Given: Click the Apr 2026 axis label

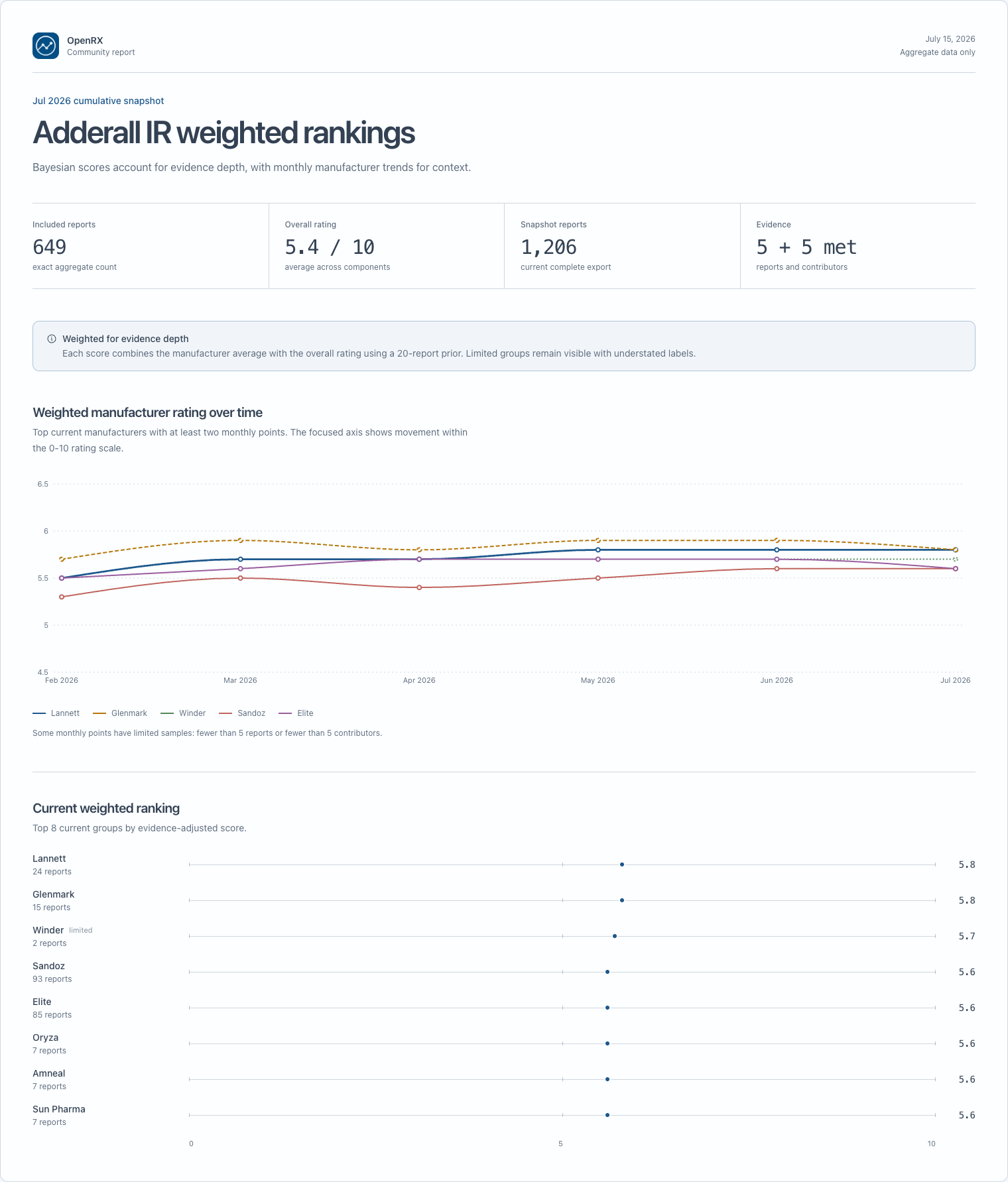Looking at the screenshot, I should click(x=419, y=680).
